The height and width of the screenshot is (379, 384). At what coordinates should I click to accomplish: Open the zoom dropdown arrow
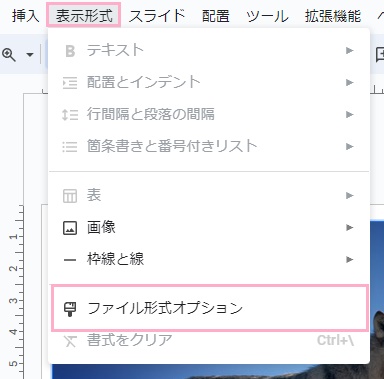pyautogui.click(x=30, y=54)
